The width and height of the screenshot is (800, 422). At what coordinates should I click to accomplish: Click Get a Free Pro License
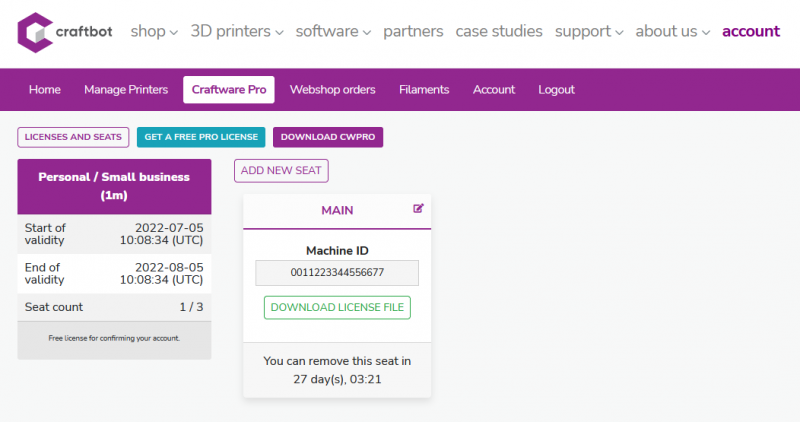(201, 137)
